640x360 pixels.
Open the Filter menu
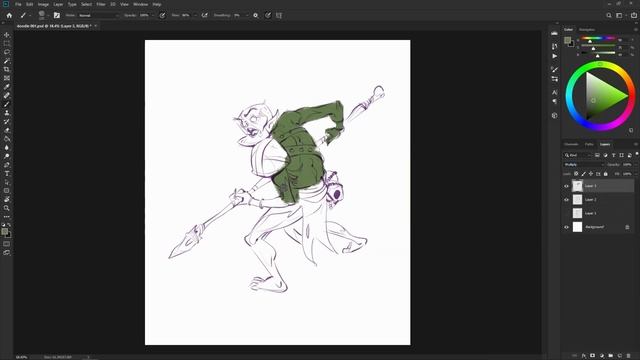(x=101, y=4)
